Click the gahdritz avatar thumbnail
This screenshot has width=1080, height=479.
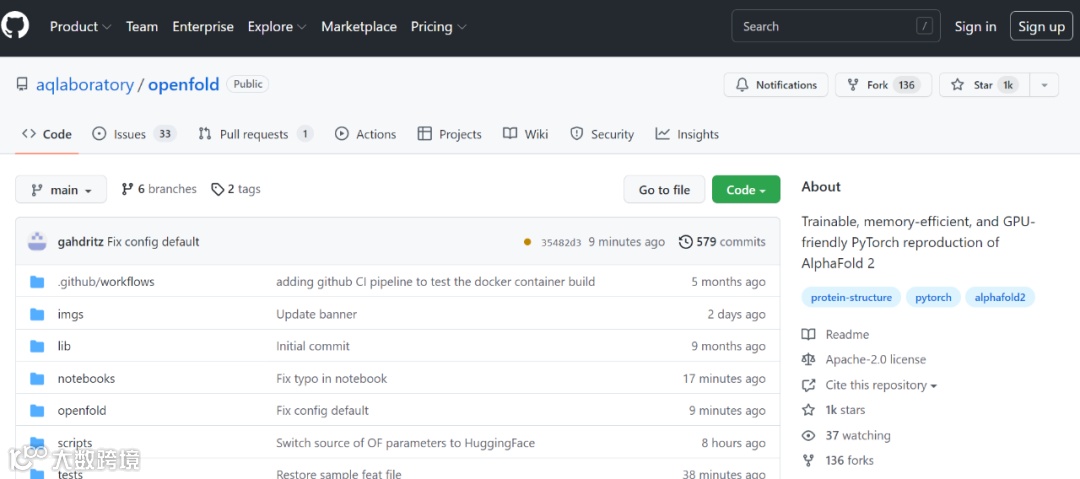coord(37,241)
